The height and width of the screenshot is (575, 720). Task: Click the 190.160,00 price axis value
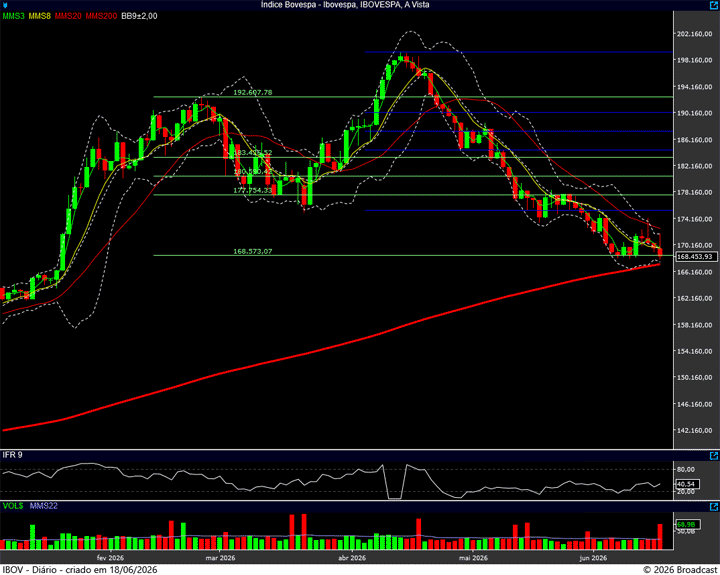tap(694, 113)
